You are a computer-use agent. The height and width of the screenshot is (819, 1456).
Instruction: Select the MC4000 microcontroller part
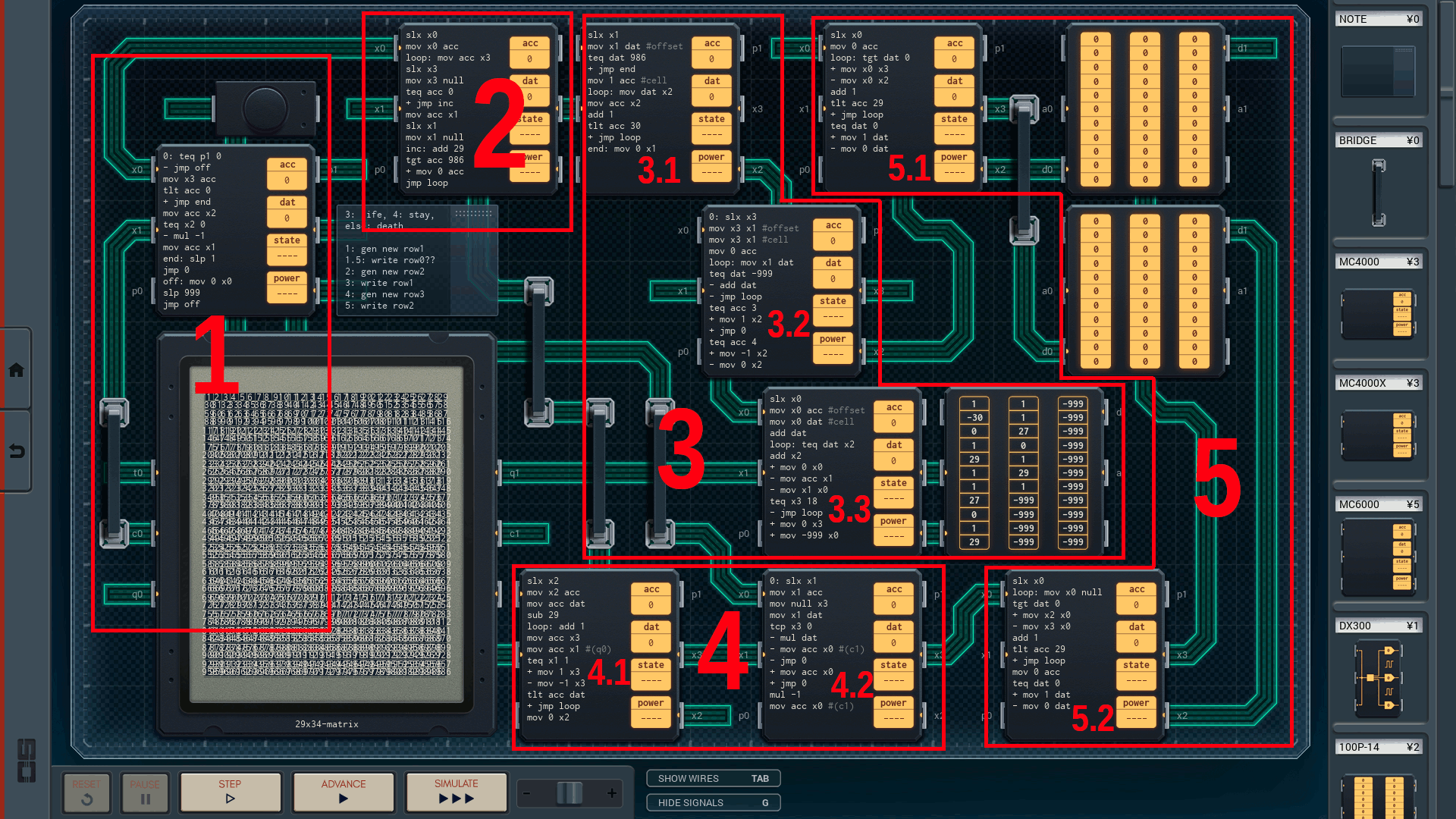(x=1378, y=315)
